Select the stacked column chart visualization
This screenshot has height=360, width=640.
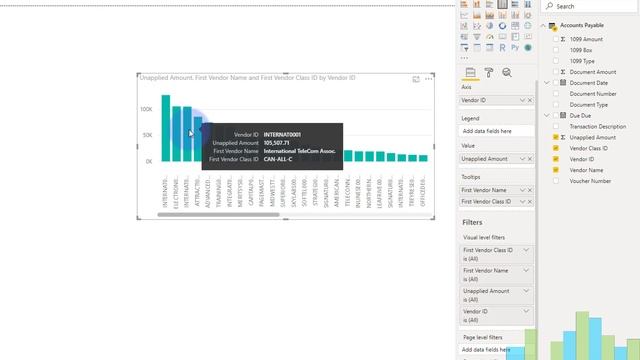pos(477,4)
